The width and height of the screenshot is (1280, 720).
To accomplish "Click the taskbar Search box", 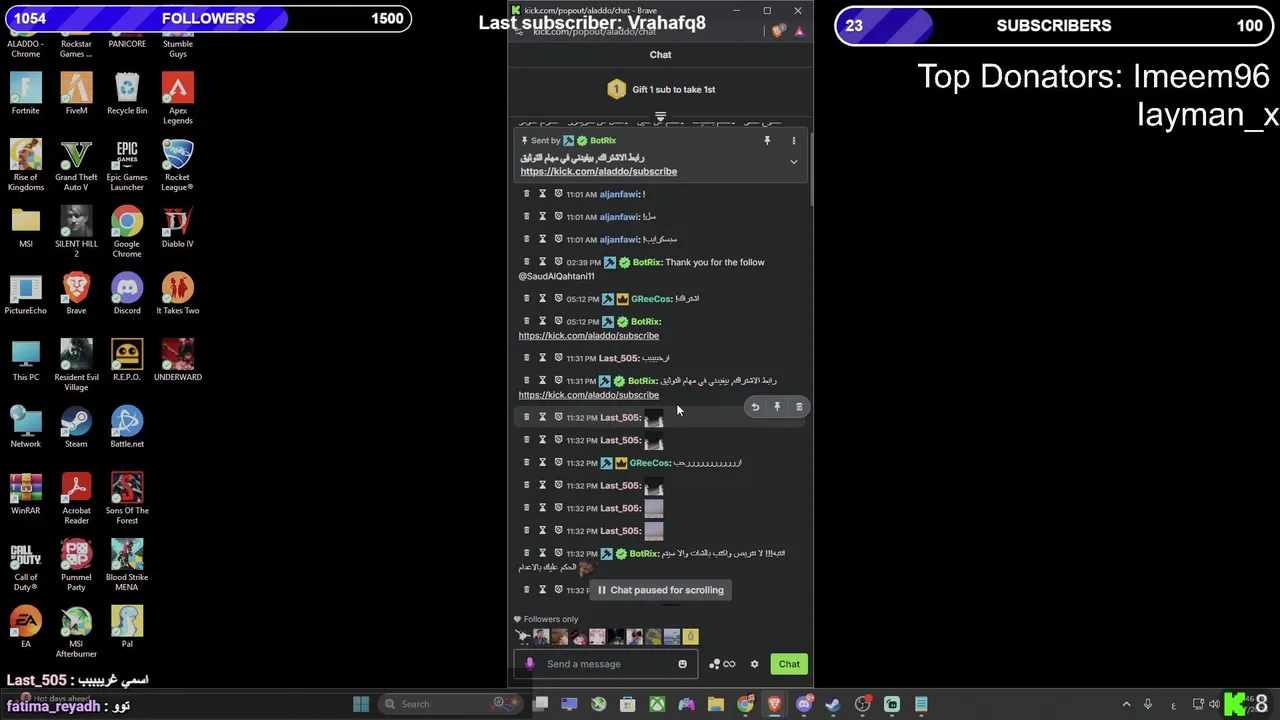I will click(450, 704).
